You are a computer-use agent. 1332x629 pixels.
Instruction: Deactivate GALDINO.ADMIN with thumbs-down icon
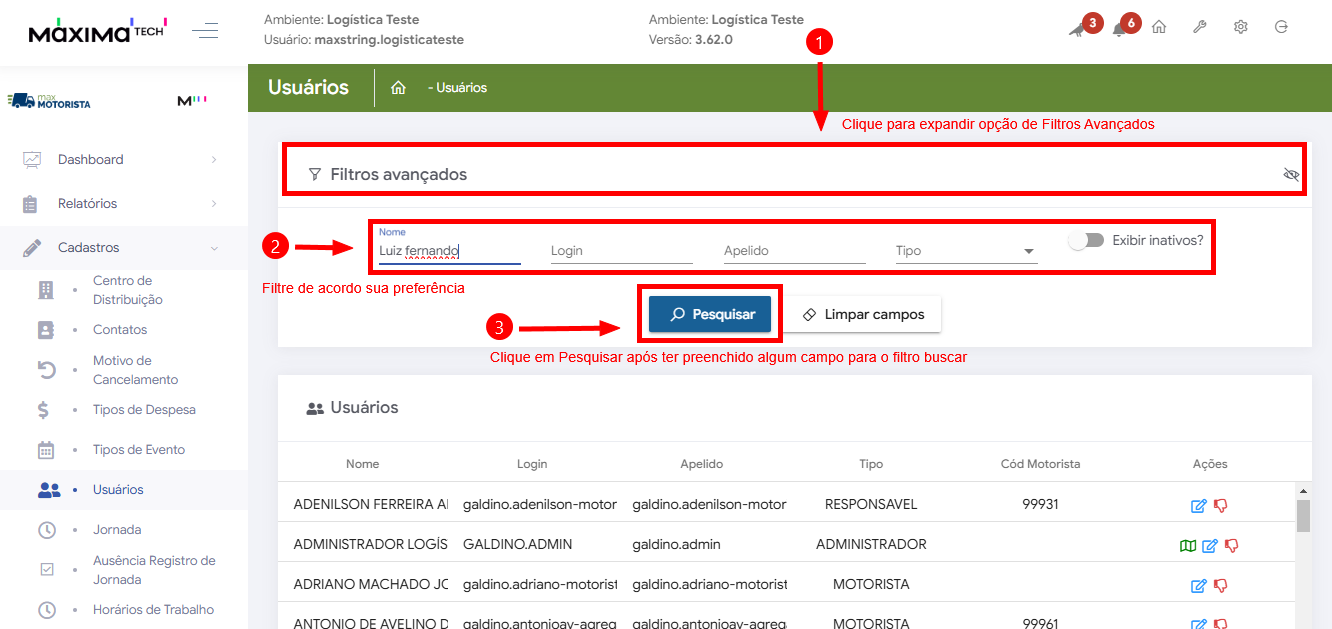1231,546
